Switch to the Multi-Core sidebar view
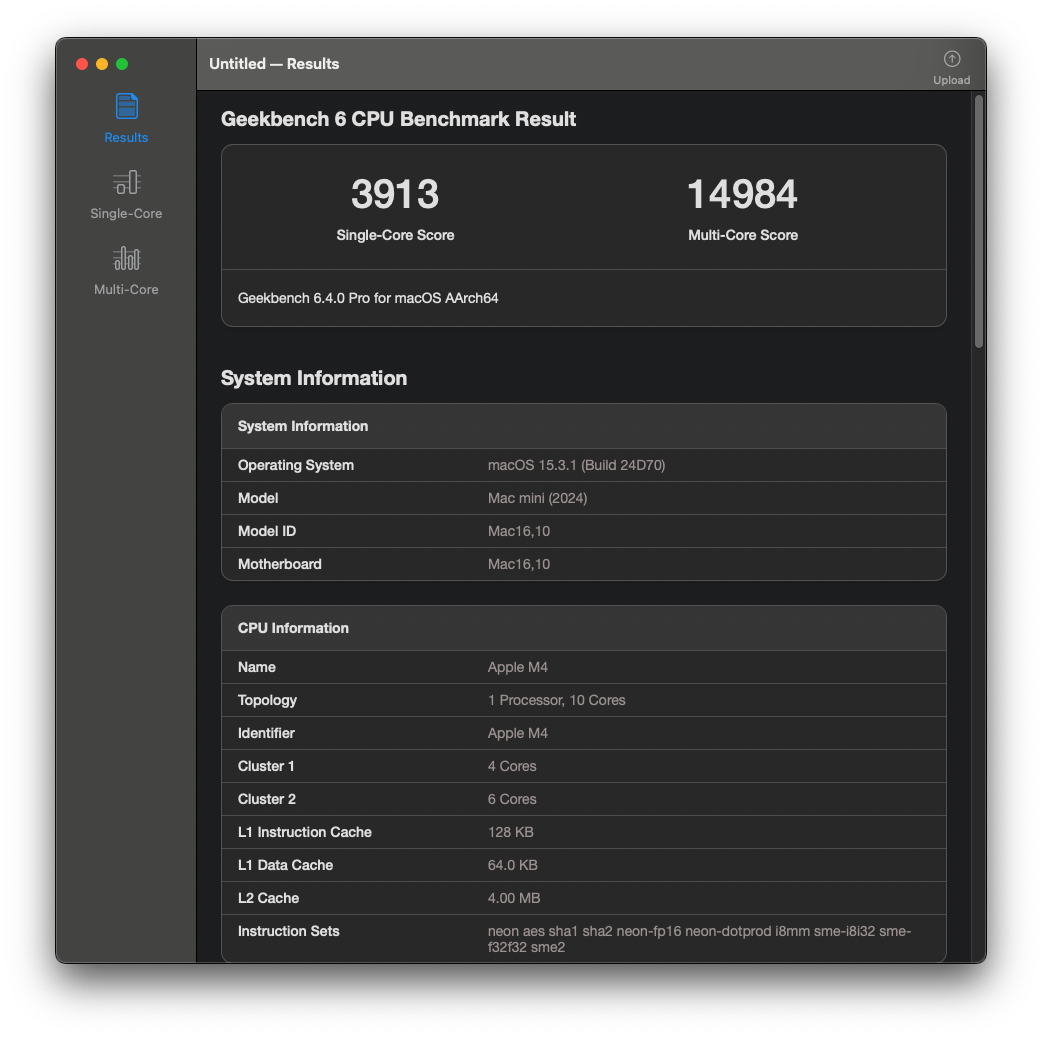The image size is (1042, 1037). tap(126, 270)
